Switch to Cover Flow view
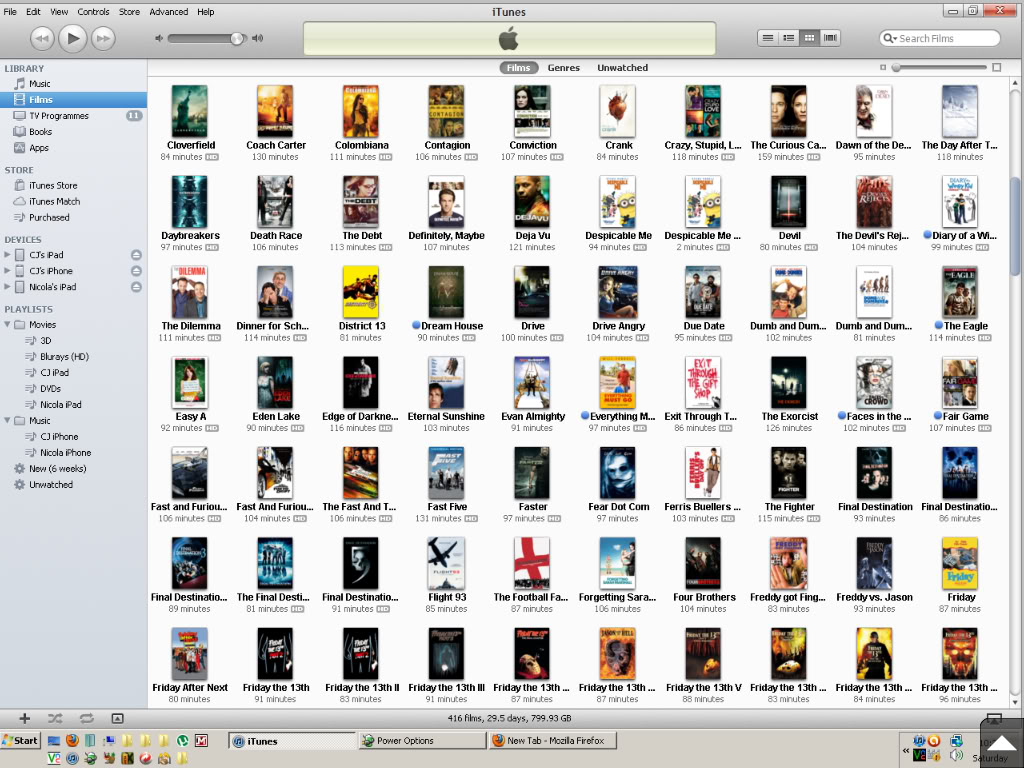1024x768 pixels. [x=830, y=38]
